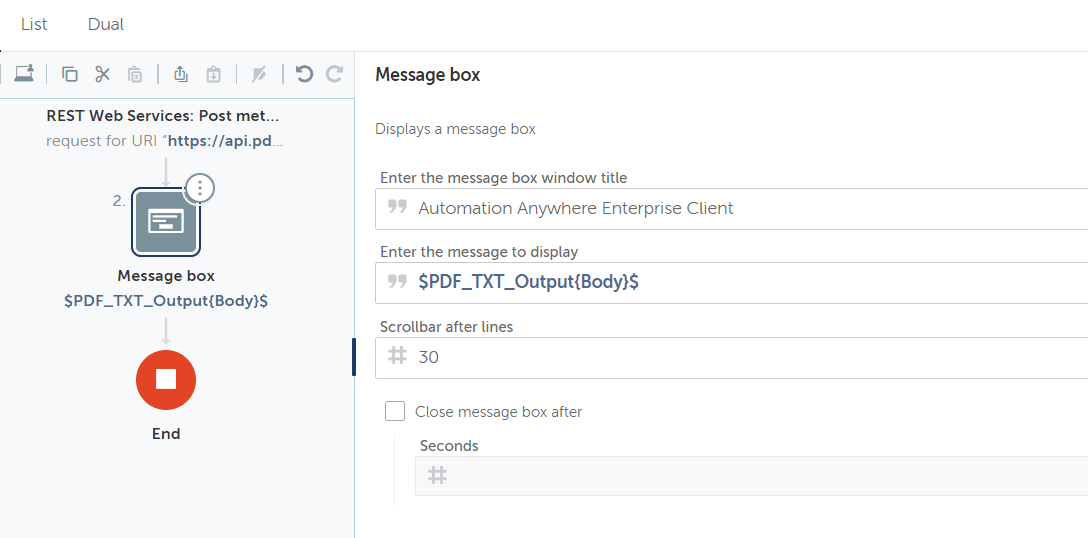The width and height of the screenshot is (1088, 538).
Task: Click the panel collapse handle between panes
Action: coord(354,356)
